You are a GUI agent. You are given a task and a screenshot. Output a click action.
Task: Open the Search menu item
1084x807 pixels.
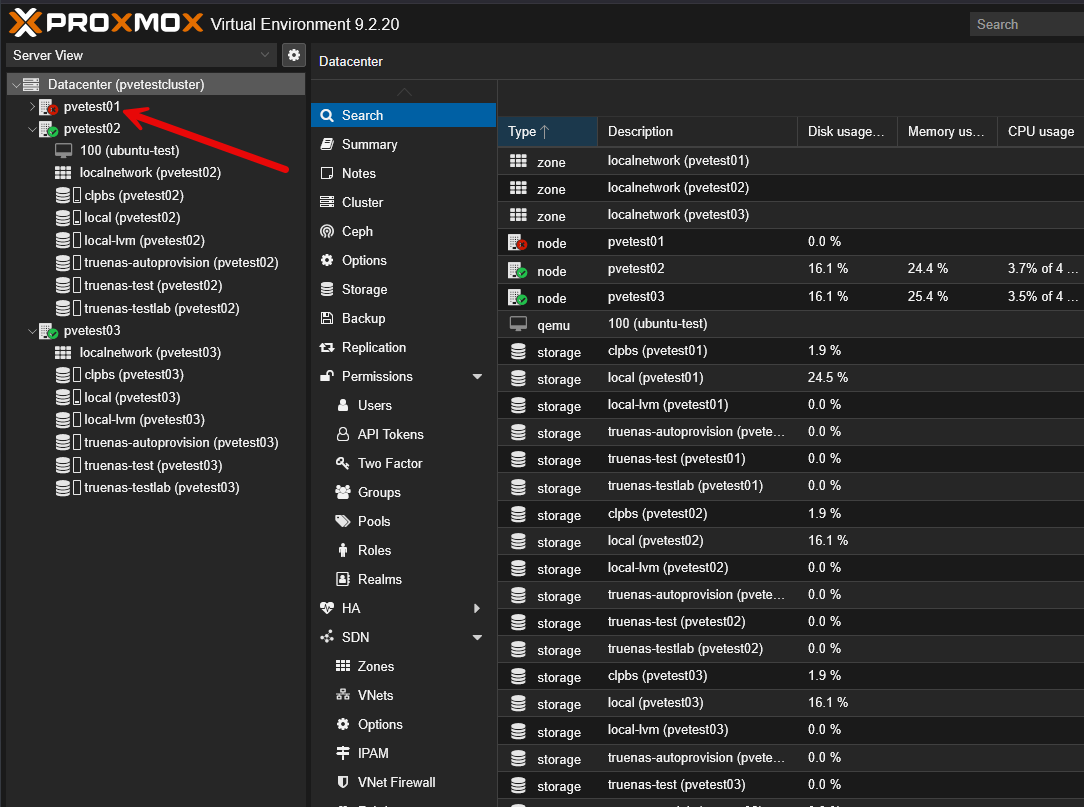click(404, 115)
